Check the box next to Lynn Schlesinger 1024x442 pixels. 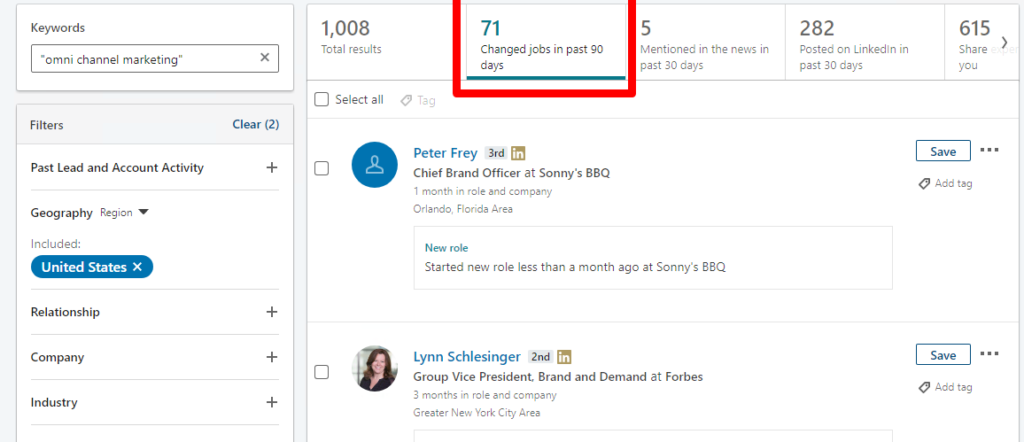pyautogui.click(x=321, y=372)
